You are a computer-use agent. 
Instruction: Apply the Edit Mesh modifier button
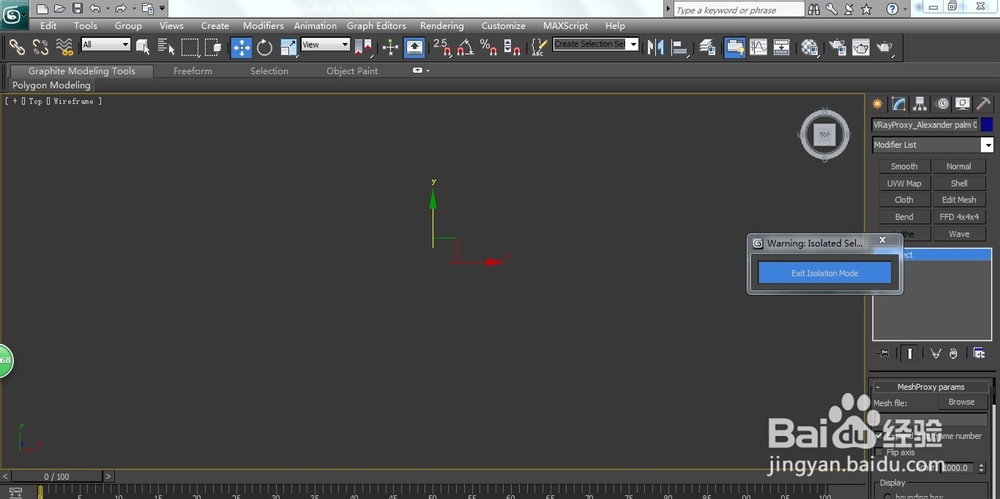(959, 200)
